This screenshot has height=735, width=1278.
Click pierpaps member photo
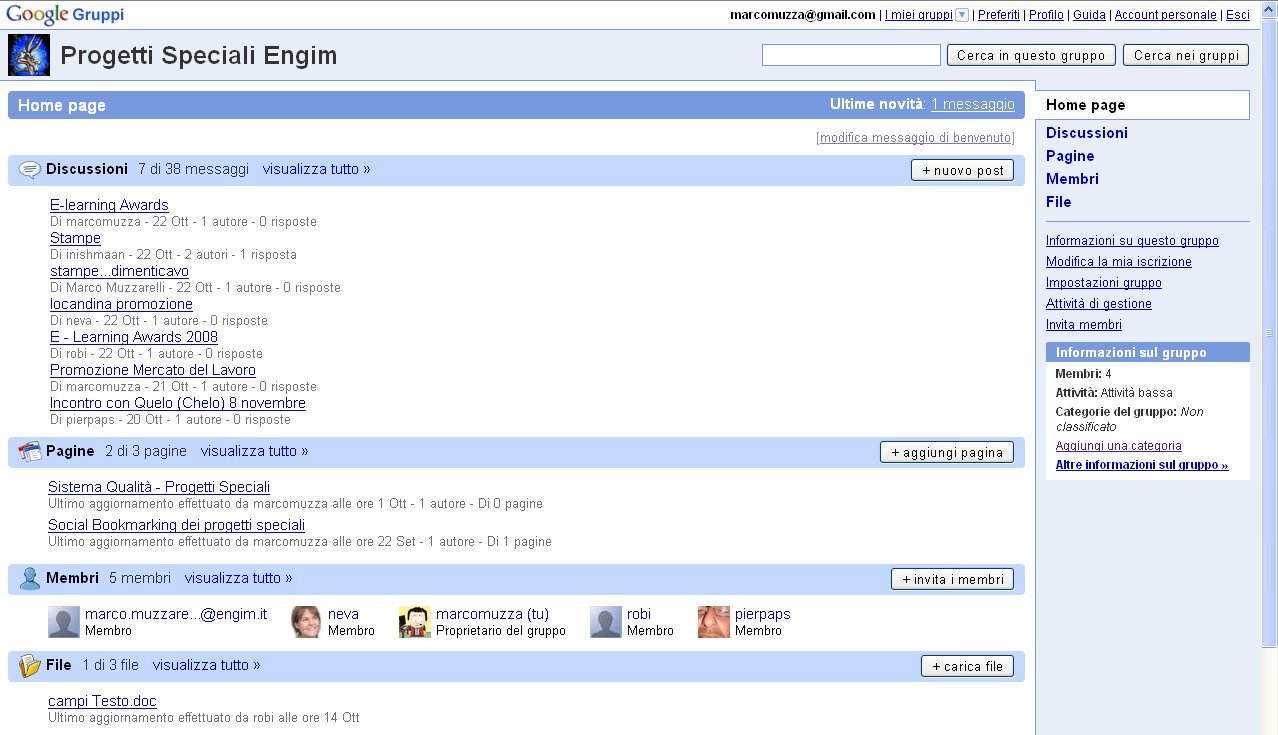tap(713, 622)
